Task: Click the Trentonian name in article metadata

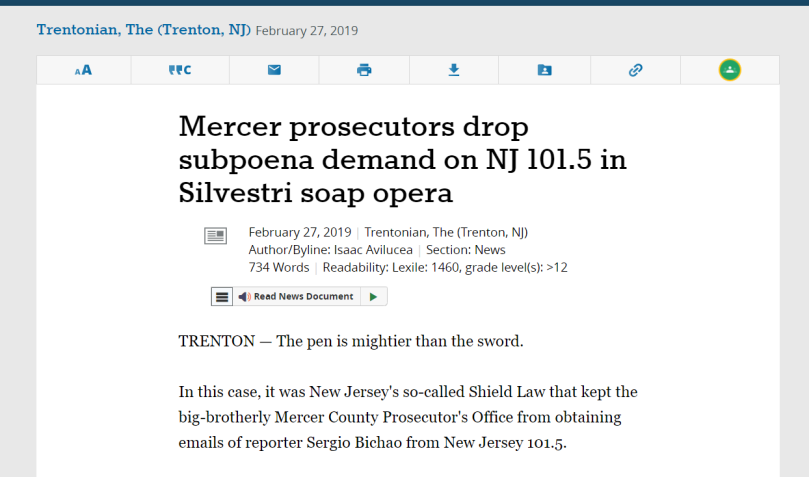Action: point(446,233)
